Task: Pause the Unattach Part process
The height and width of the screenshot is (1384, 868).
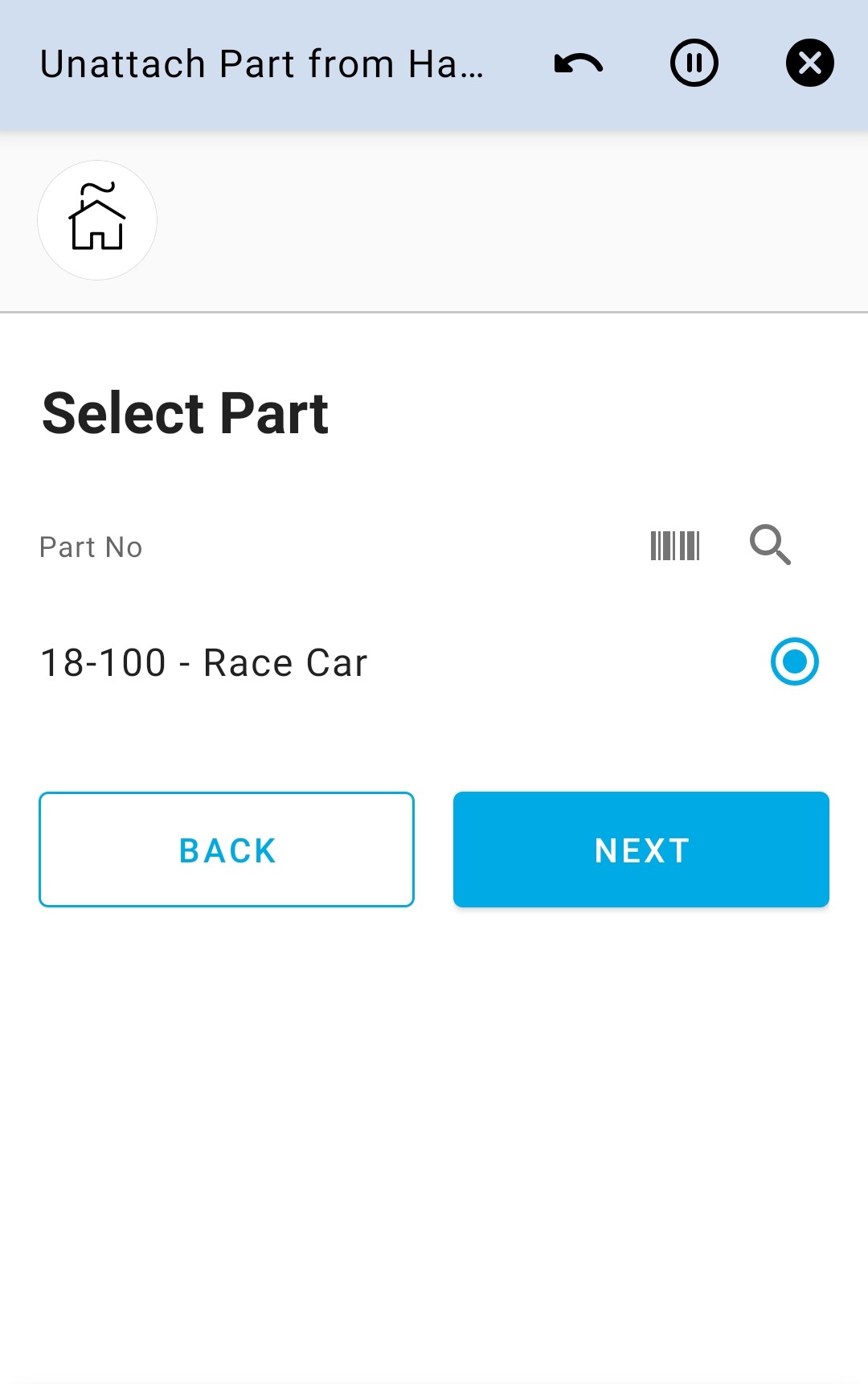Action: (x=694, y=63)
